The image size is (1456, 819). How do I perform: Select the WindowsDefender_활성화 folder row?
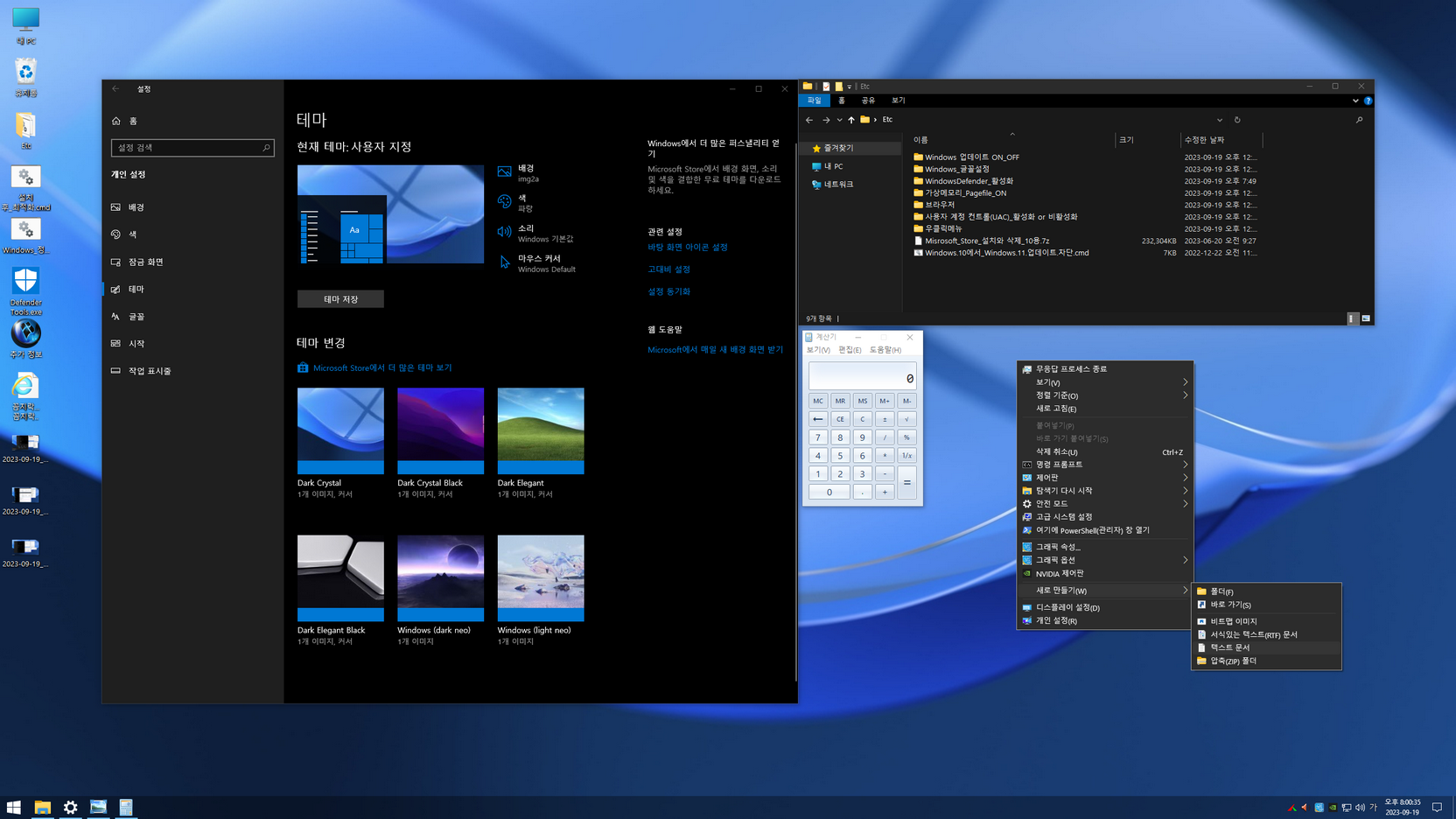click(1085, 181)
